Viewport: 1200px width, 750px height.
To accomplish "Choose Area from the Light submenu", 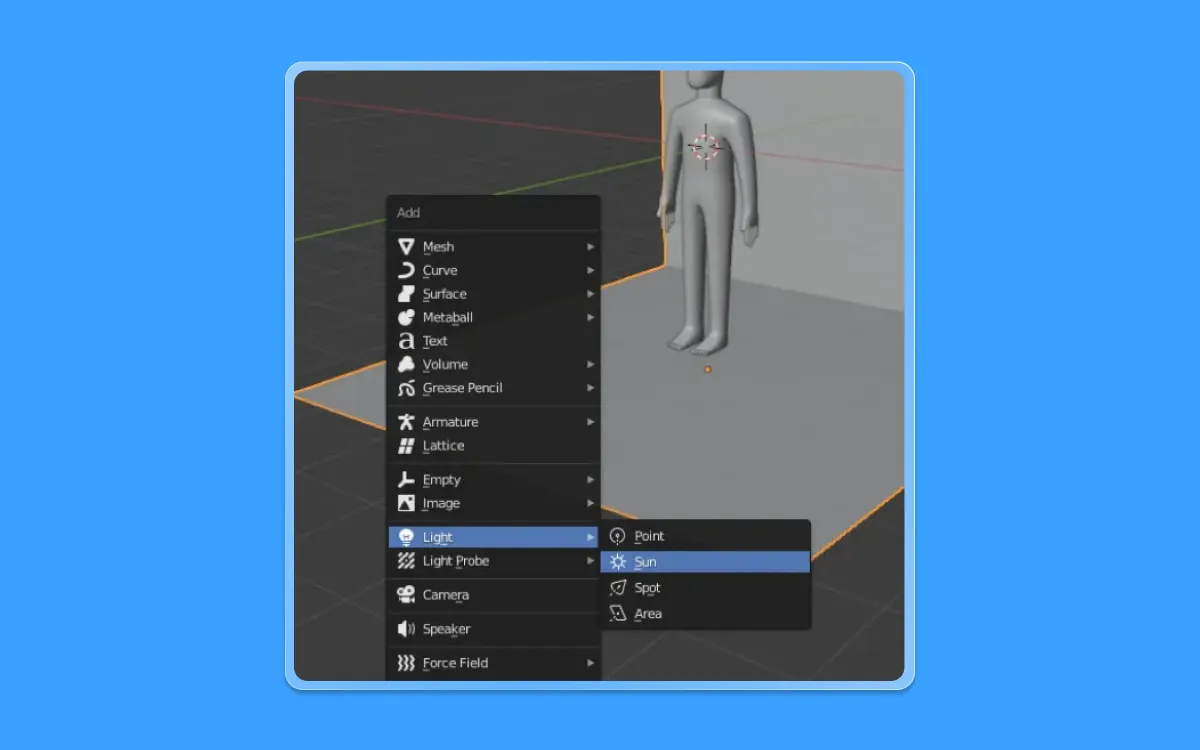I will point(705,614).
